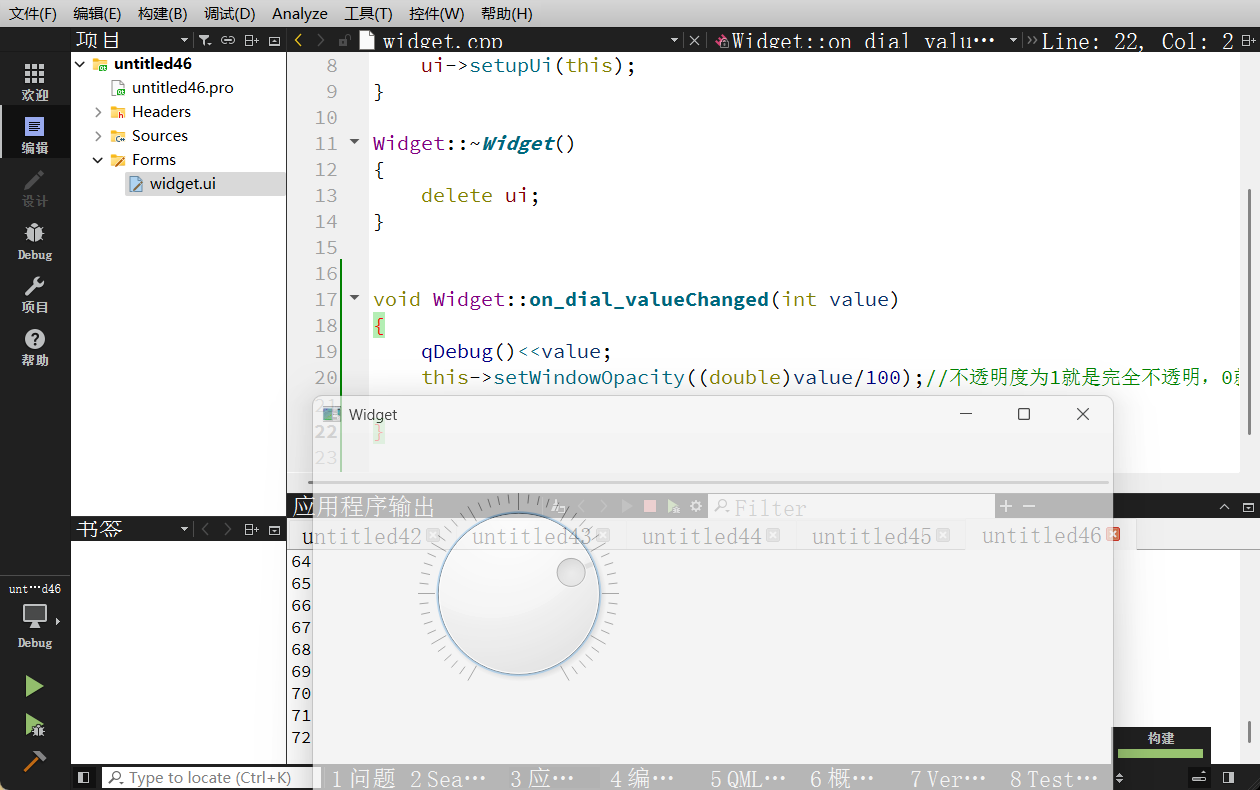Start debugging with the Run-with-bug button
This screenshot has width=1260, height=790.
point(34,724)
